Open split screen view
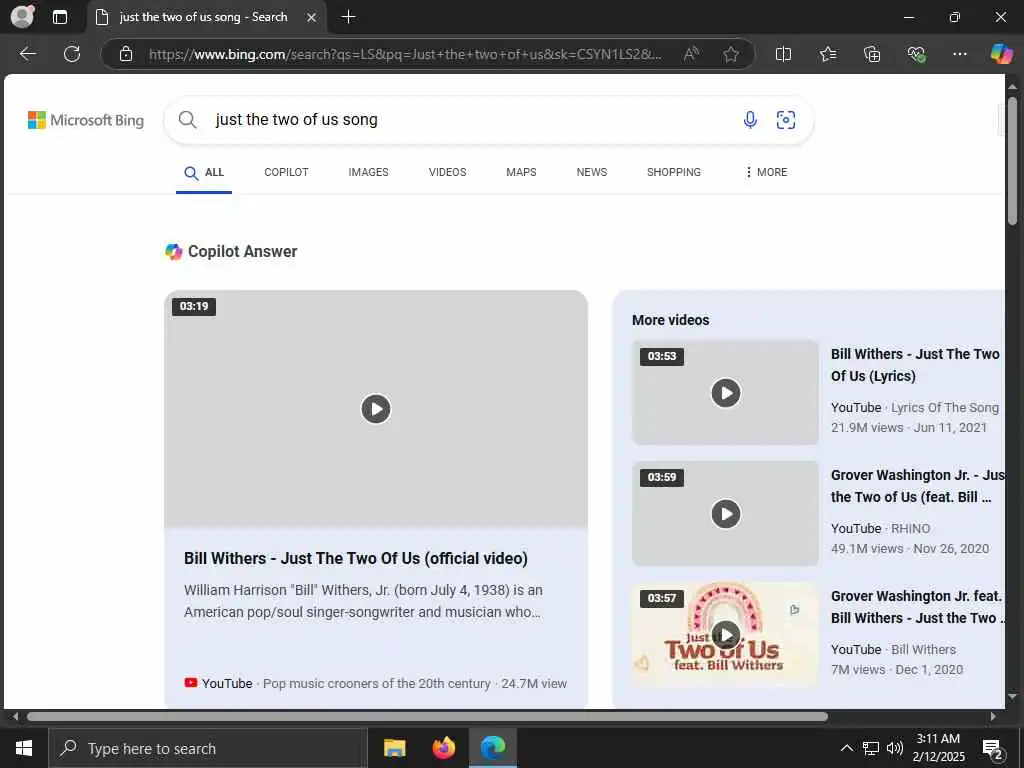1024x768 pixels. click(783, 54)
